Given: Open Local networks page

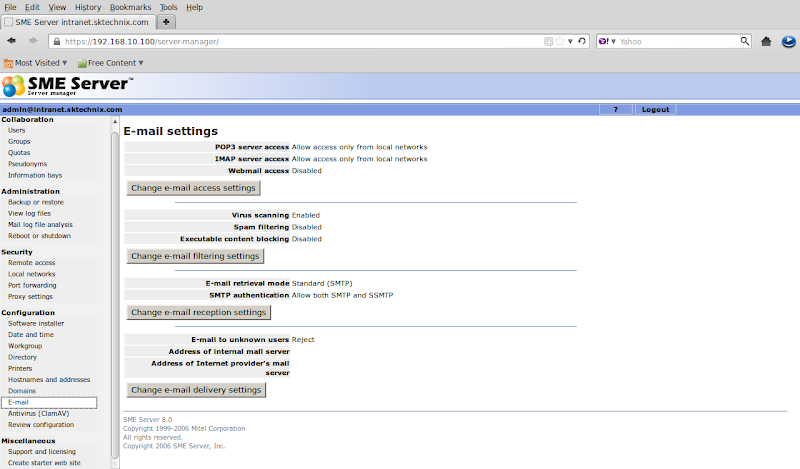Looking at the screenshot, I should coord(32,274).
